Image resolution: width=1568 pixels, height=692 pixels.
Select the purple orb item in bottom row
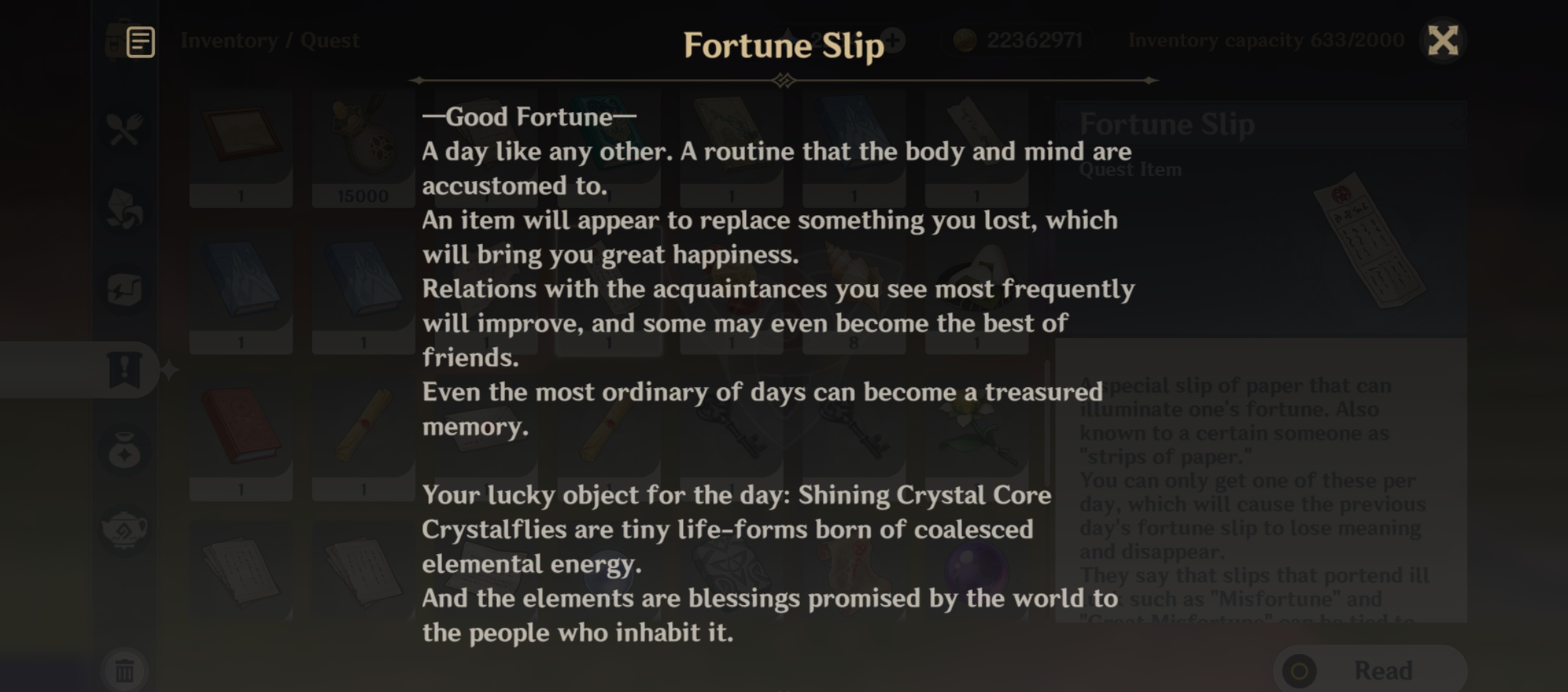tap(976, 571)
